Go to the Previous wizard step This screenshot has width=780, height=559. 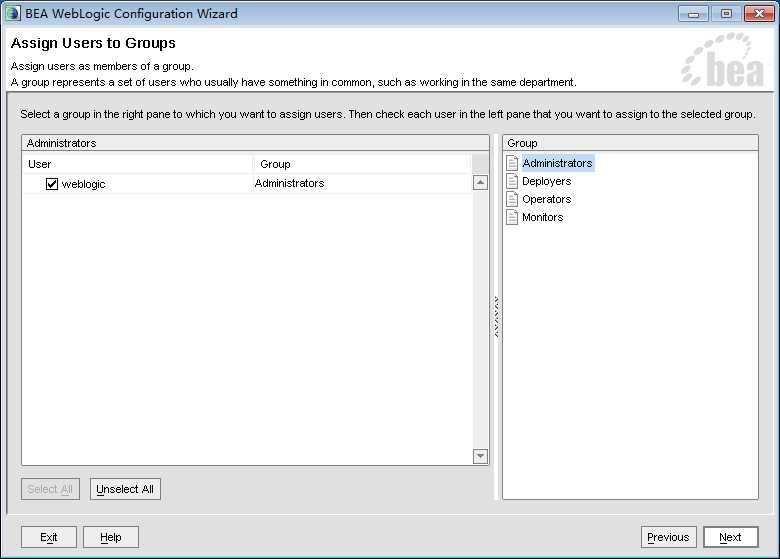[668, 537]
